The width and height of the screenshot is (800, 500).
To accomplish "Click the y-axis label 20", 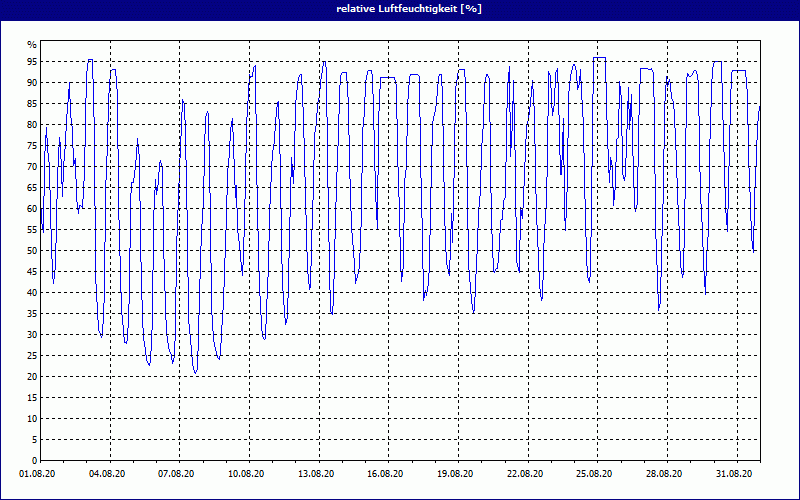I will tap(32, 377).
